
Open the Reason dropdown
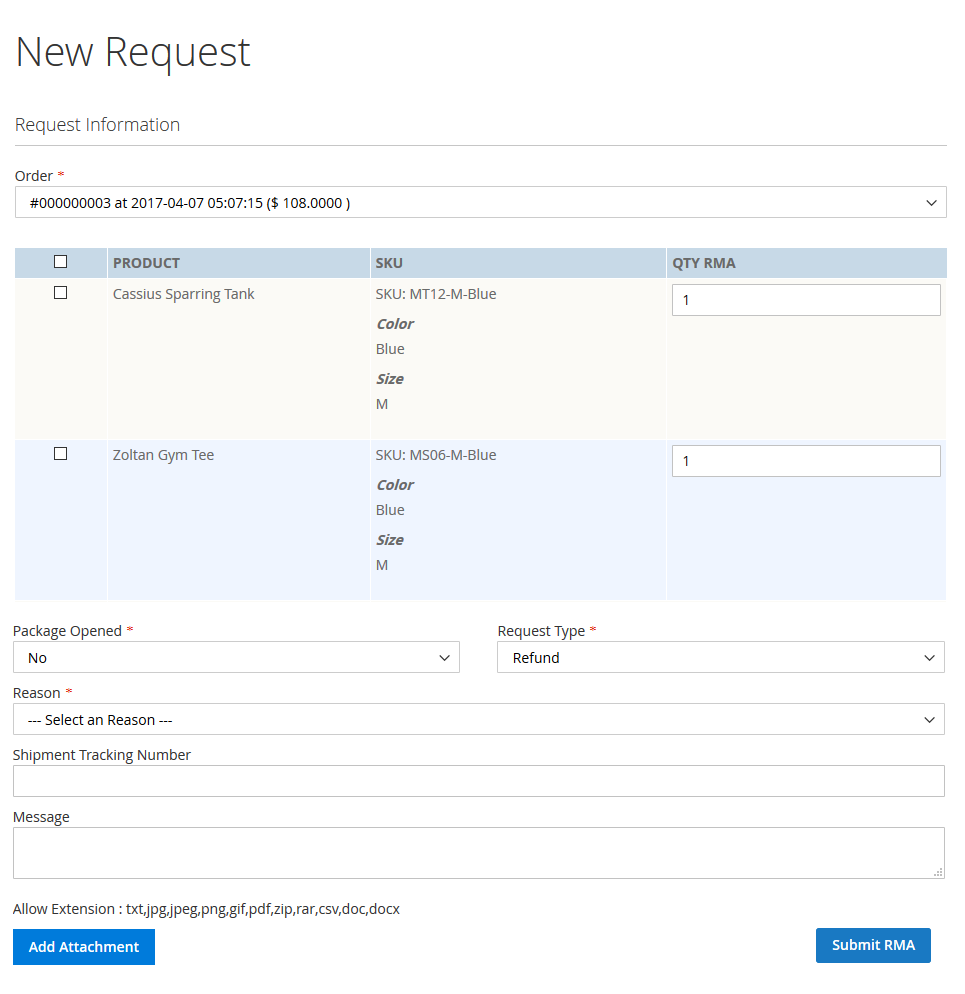479,720
